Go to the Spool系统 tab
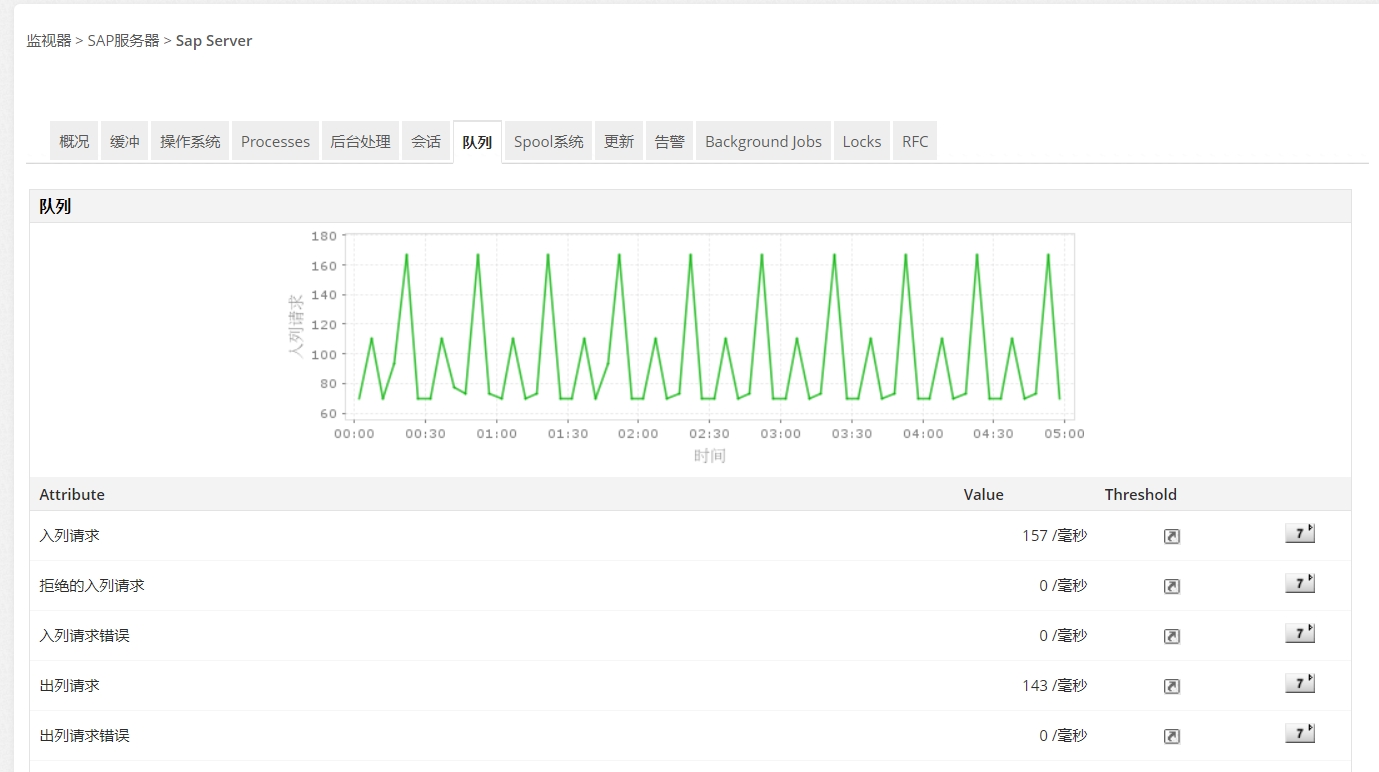 point(548,142)
